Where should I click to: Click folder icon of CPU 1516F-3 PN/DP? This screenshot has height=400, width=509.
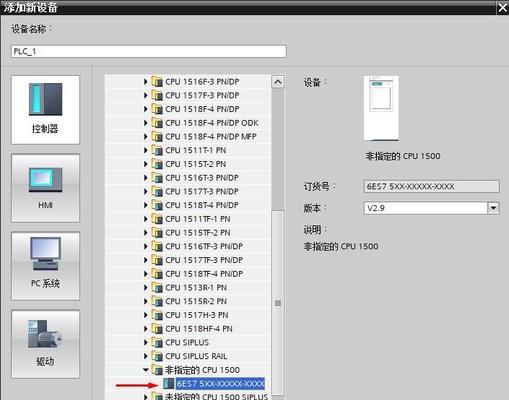tap(157, 81)
